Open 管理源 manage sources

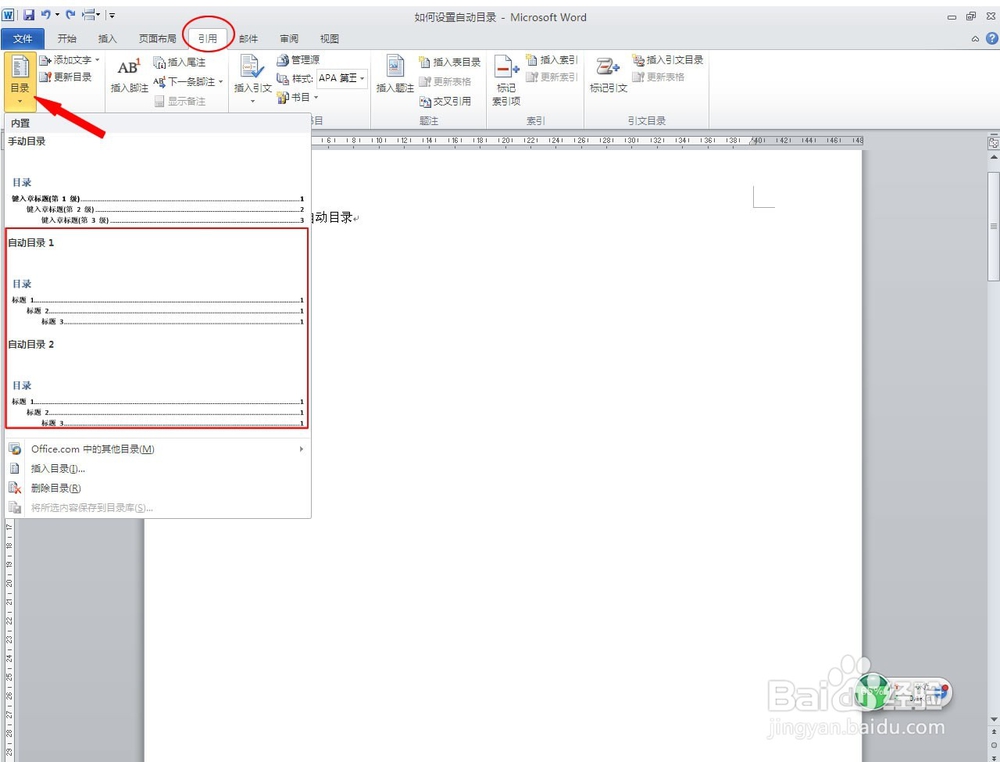298,60
